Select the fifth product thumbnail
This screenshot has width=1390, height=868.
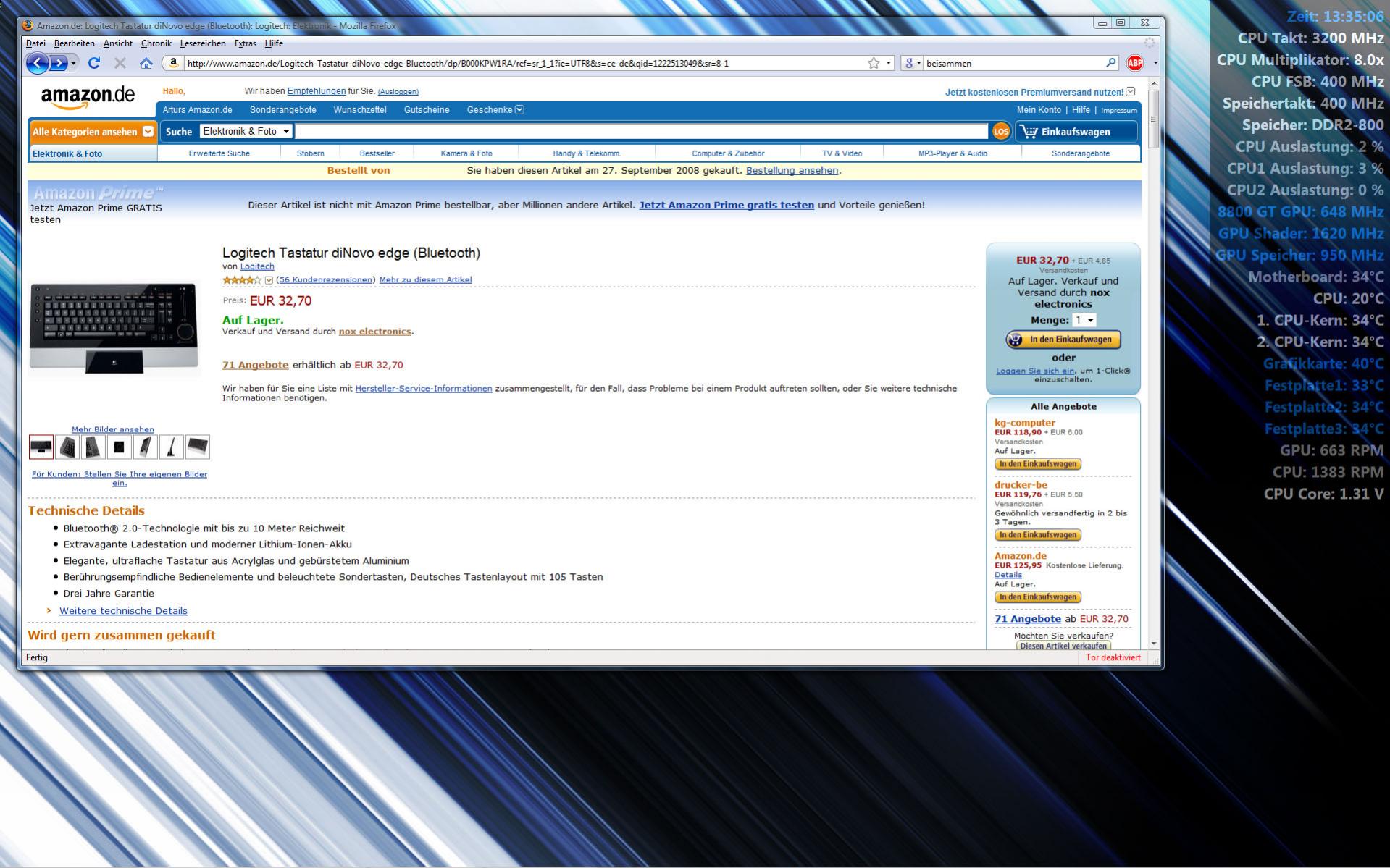click(146, 447)
